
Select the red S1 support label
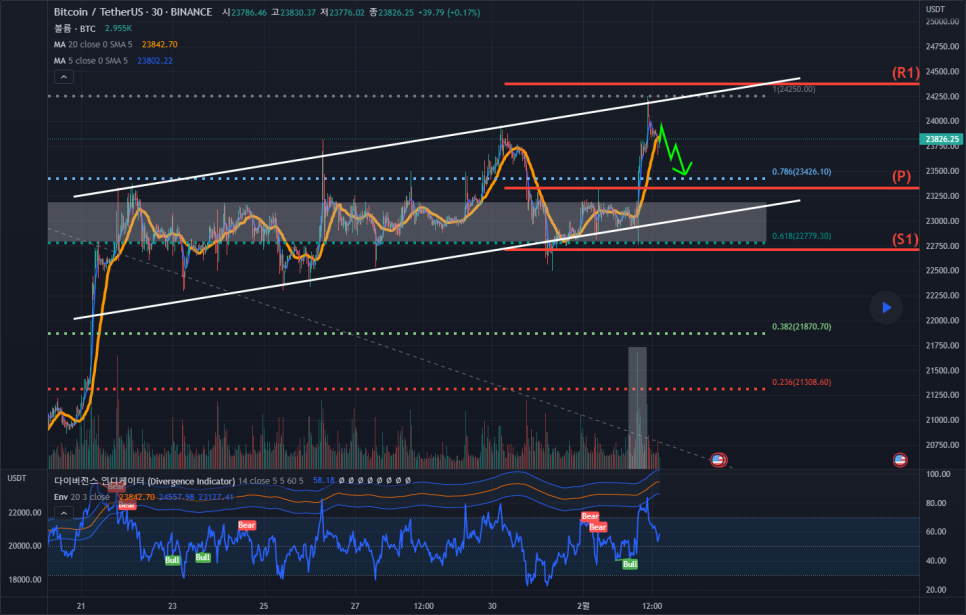[907, 240]
